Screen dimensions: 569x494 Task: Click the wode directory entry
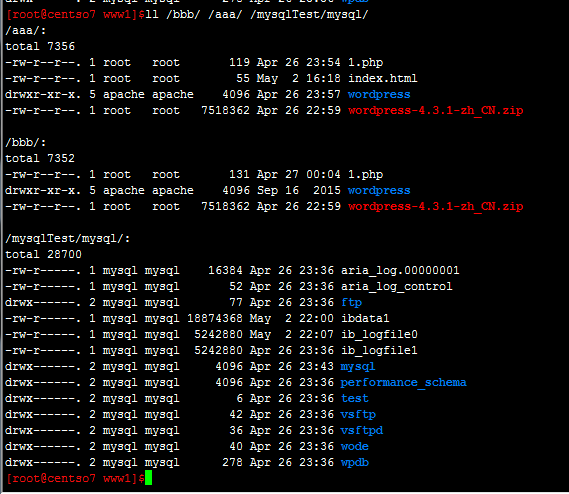click(x=355, y=446)
